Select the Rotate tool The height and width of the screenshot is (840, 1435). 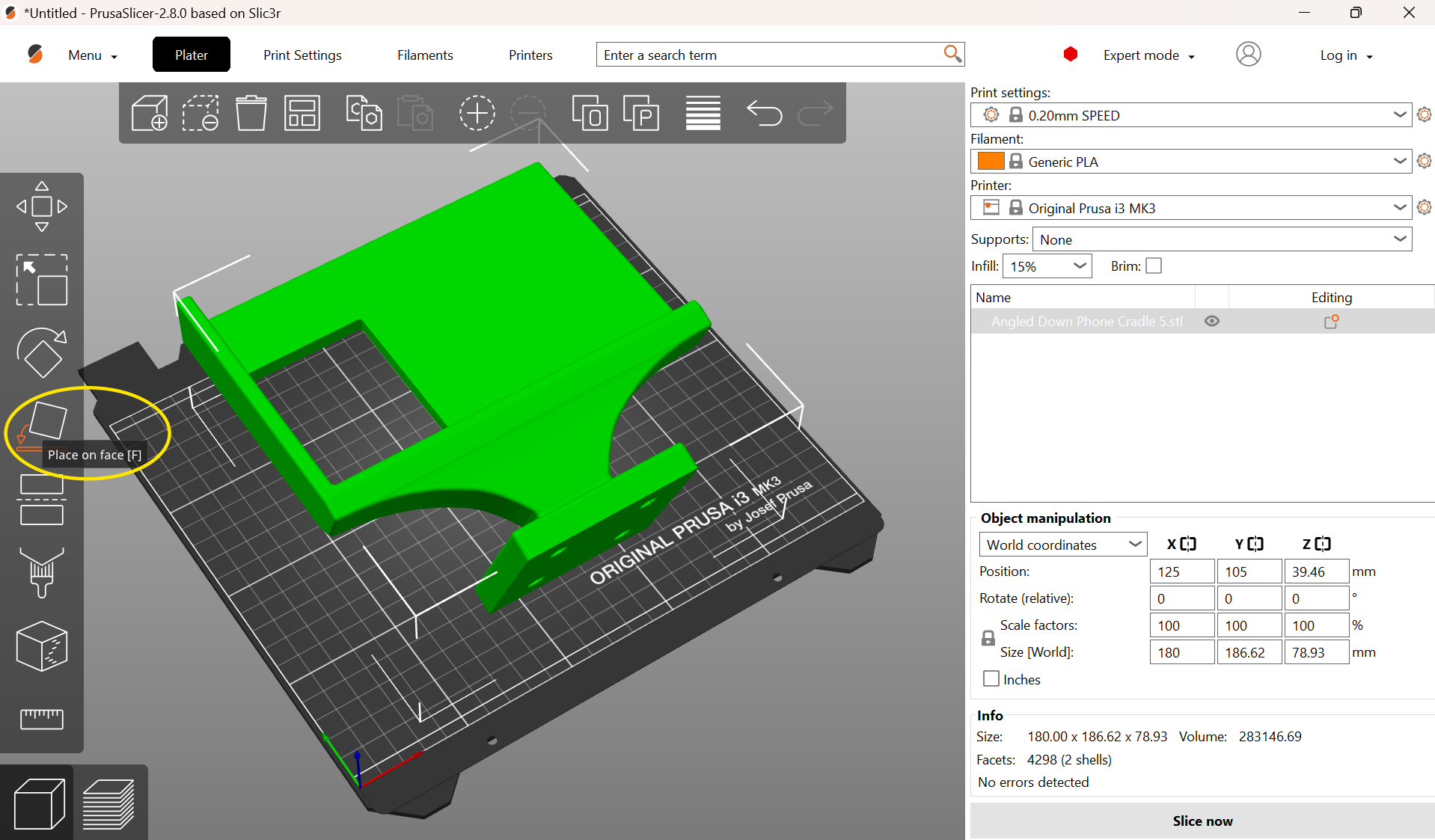[42, 352]
